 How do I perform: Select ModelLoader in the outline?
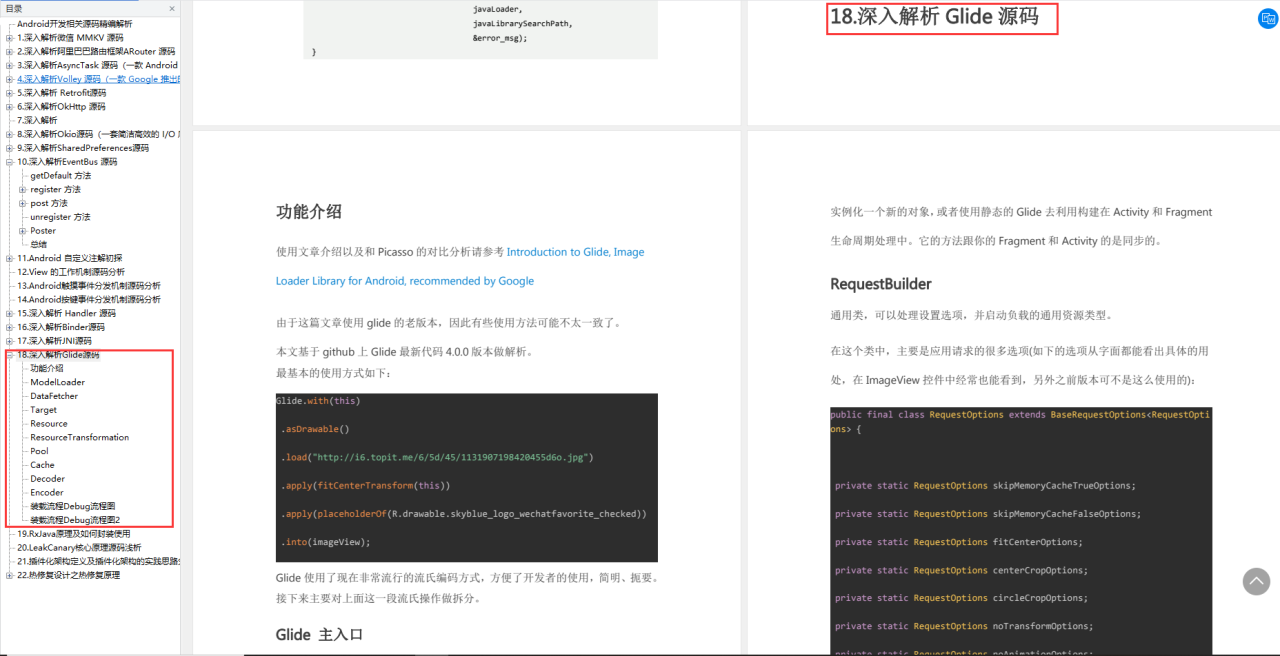(57, 382)
